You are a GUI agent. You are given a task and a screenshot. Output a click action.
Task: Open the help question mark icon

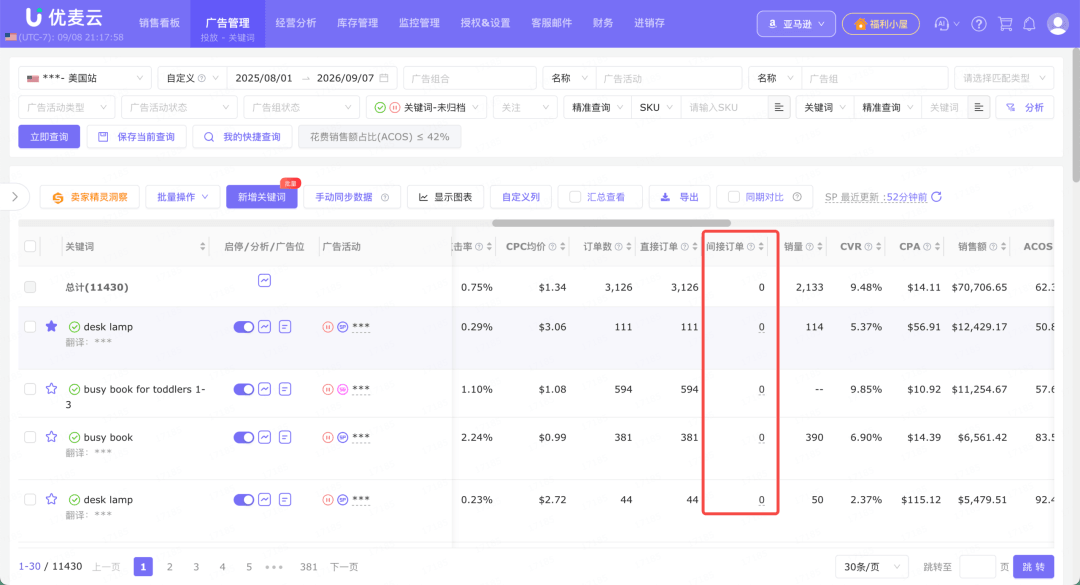tap(978, 24)
